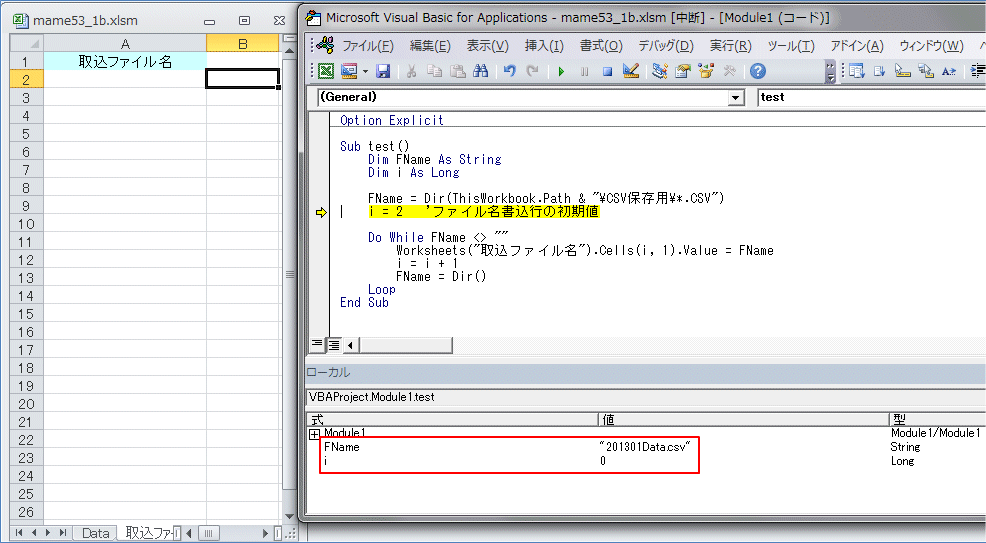Select cell A1 取込ファイル名
Viewport: 986px width, 543px height.
click(x=125, y=61)
